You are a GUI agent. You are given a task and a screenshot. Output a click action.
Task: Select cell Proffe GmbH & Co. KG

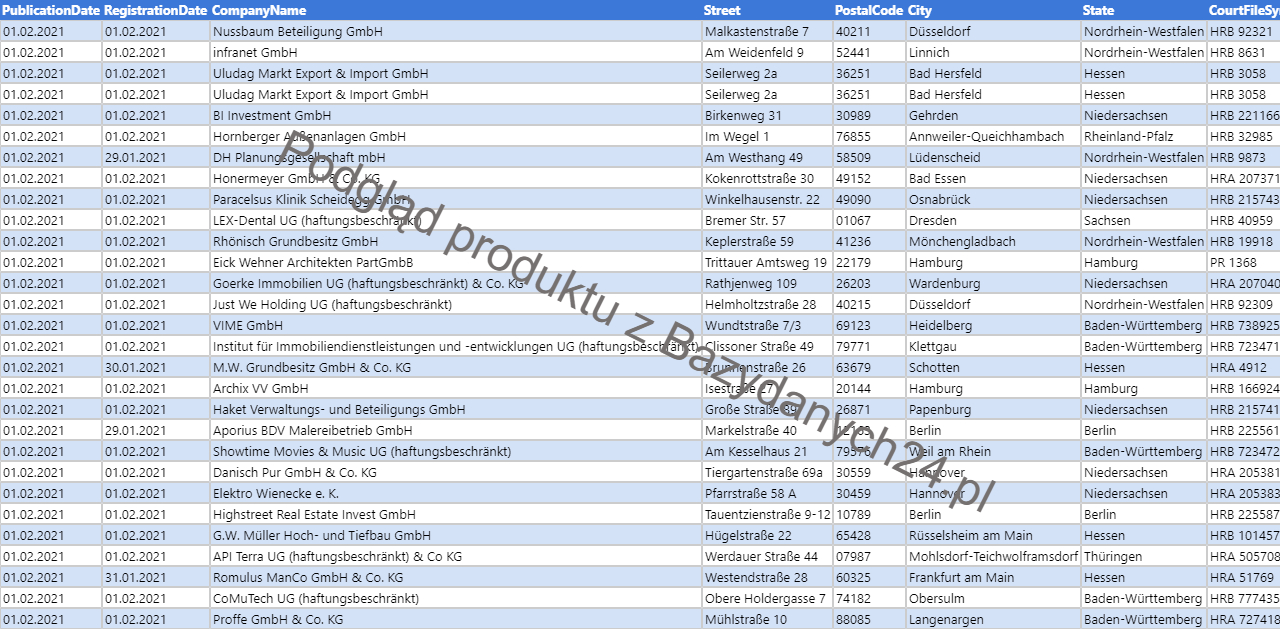pos(456,619)
